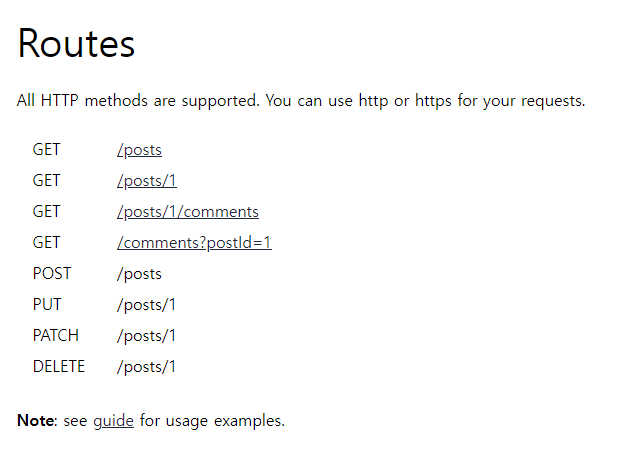Click the Routes heading
Image resolution: width=638 pixels, height=449 pixels.
tap(76, 44)
